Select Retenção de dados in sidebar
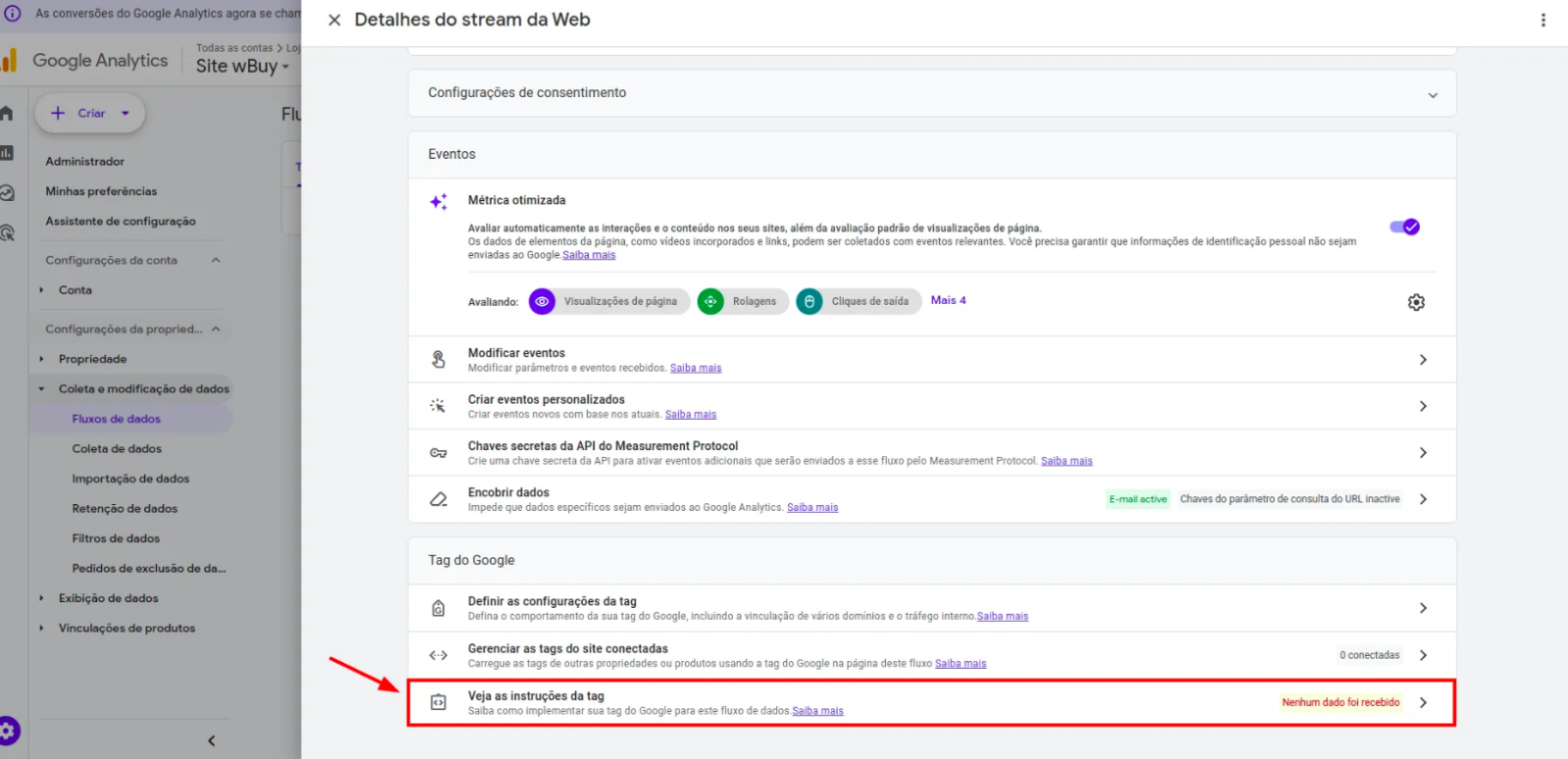Viewport: 1568px width, 759px height. [124, 508]
